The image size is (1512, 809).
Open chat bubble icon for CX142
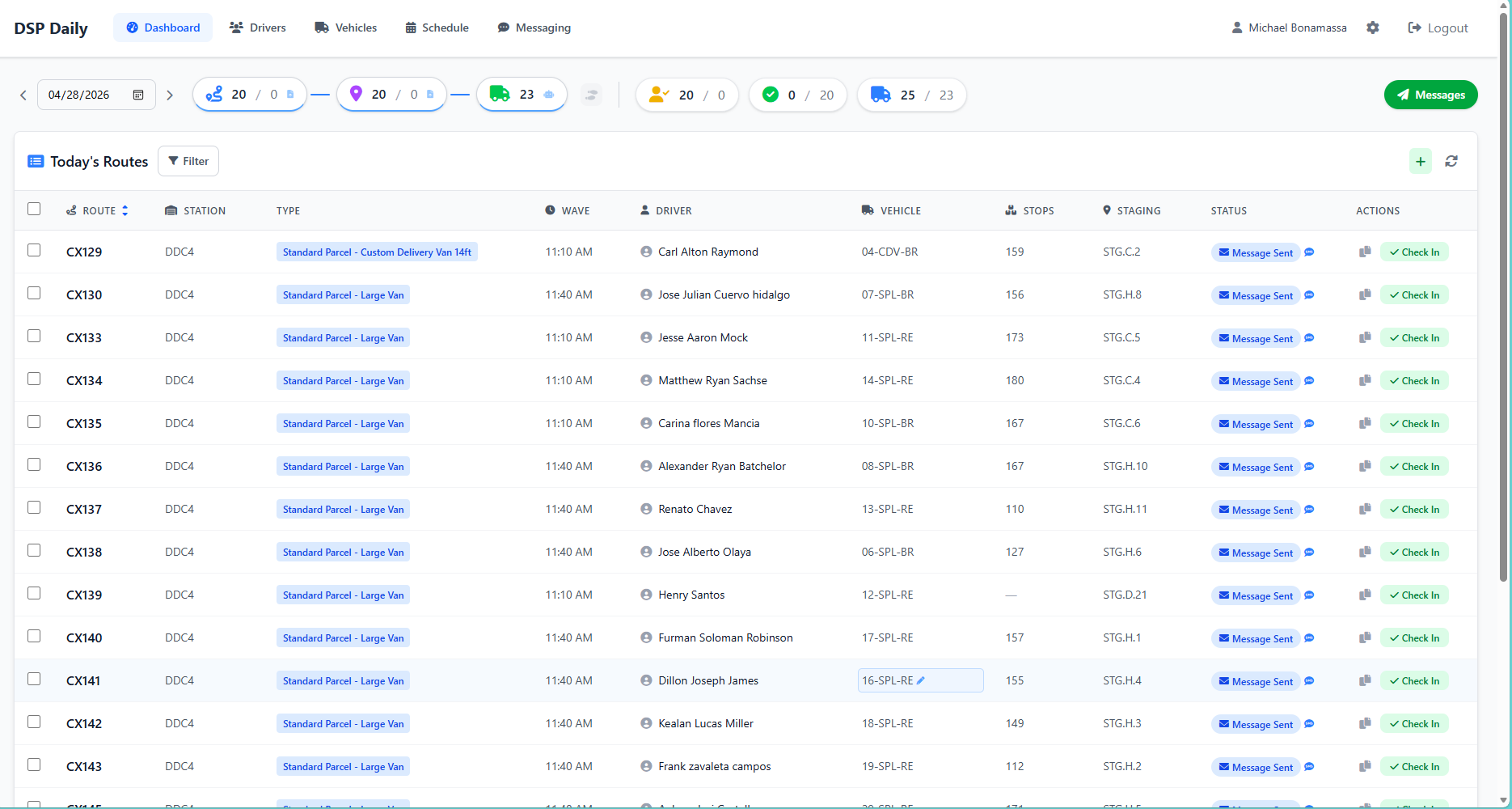pyautogui.click(x=1309, y=723)
